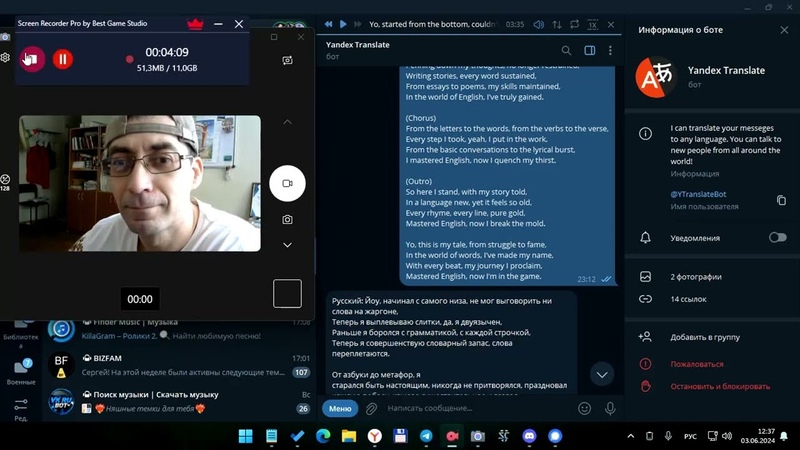Close the Информация о боте panel
Screen dimensions: 800x450
(x=784, y=30)
